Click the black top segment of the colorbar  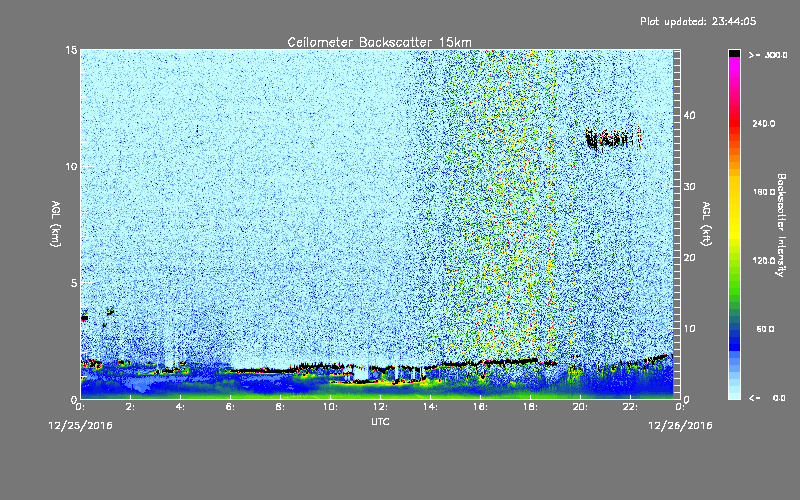(734, 53)
